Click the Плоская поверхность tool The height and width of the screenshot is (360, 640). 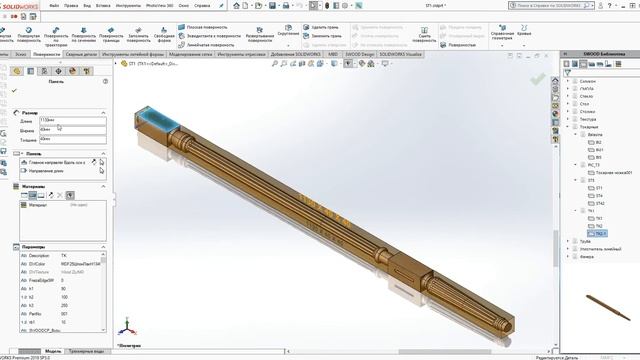[202, 27]
